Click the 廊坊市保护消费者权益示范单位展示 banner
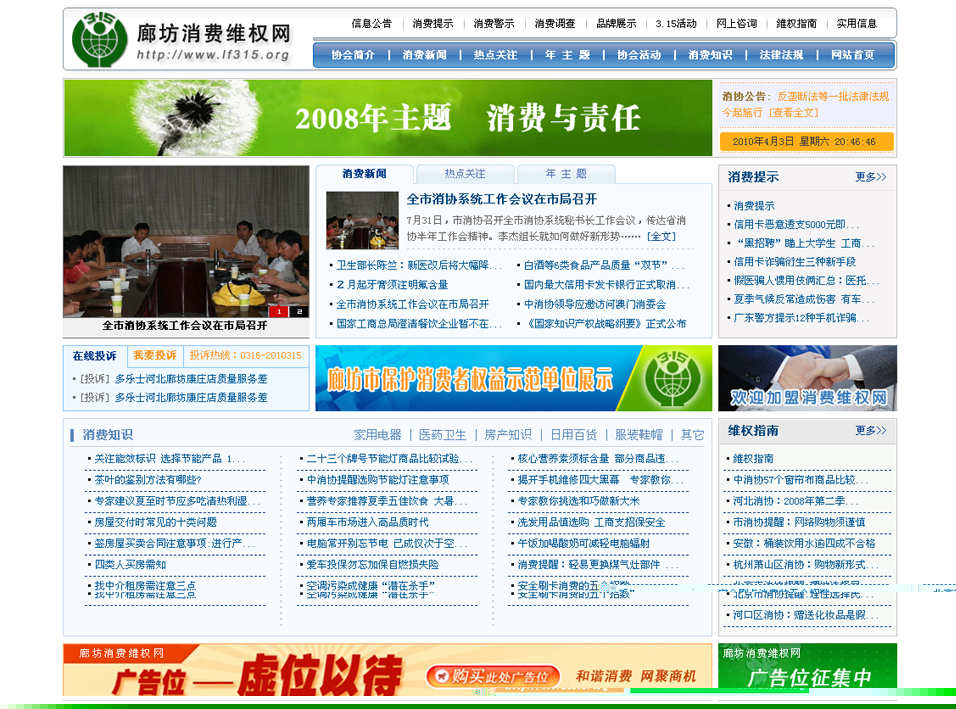 (x=513, y=378)
